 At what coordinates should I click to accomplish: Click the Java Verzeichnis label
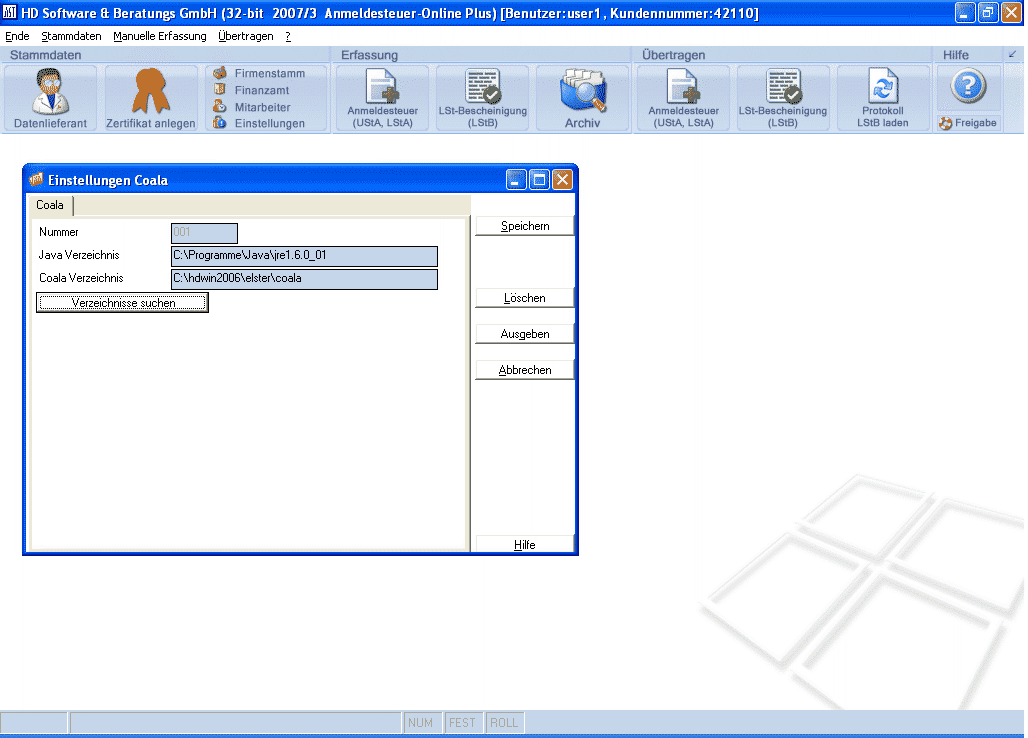pos(79,255)
